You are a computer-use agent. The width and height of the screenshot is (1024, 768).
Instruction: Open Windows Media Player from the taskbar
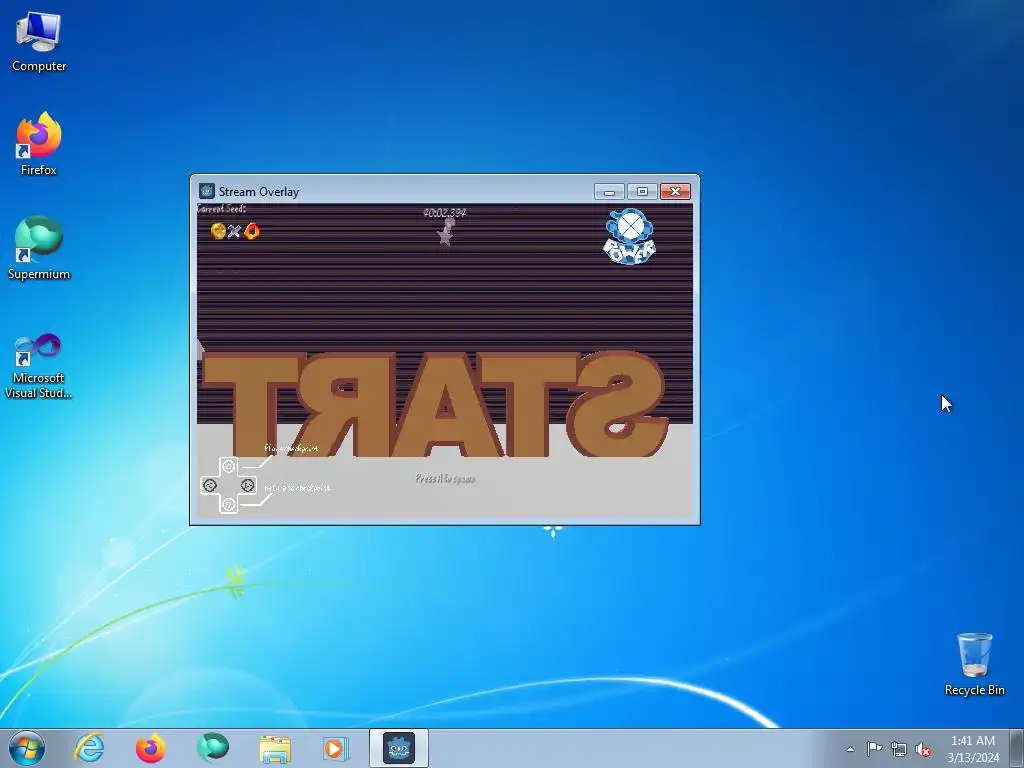click(x=336, y=748)
